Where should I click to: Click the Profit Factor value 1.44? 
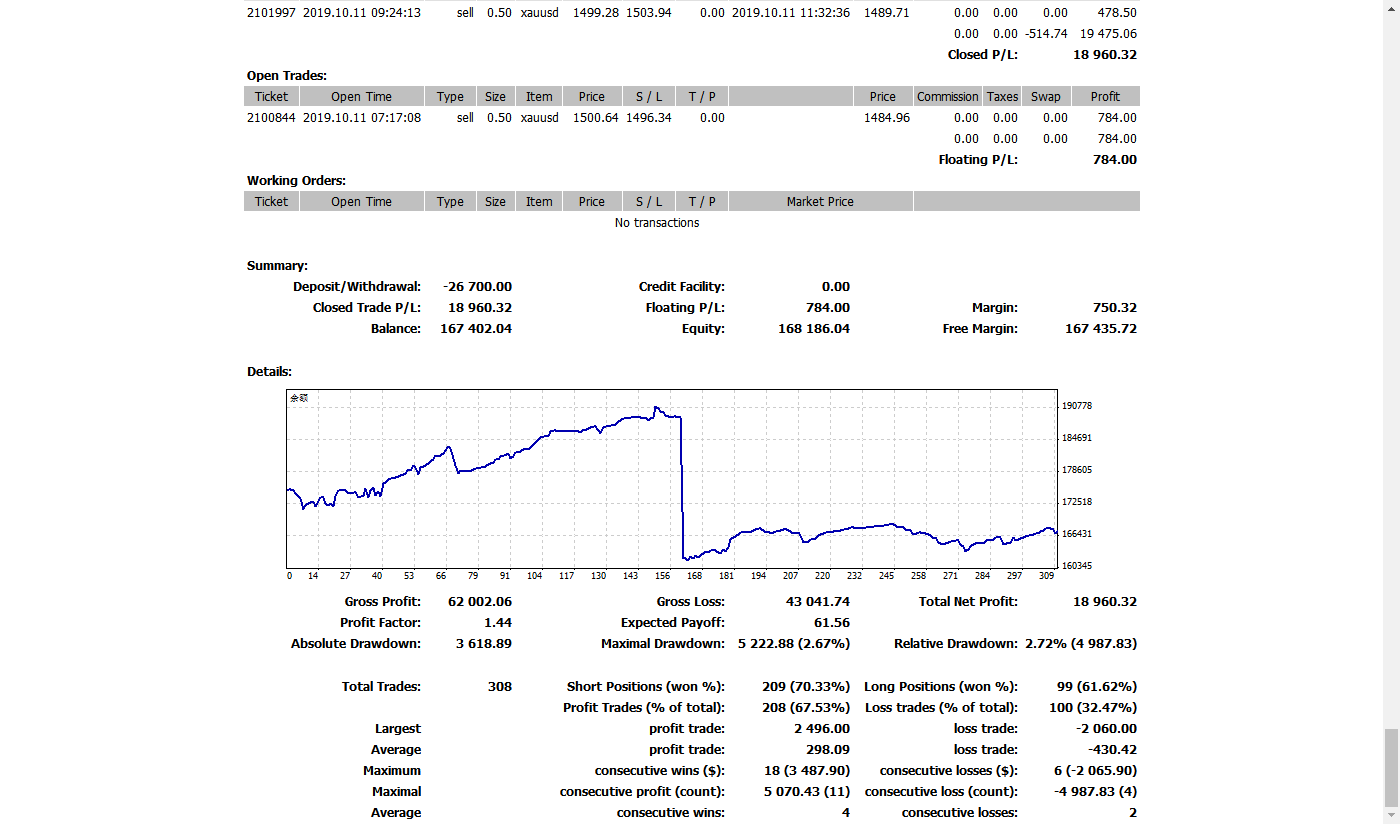(x=498, y=623)
